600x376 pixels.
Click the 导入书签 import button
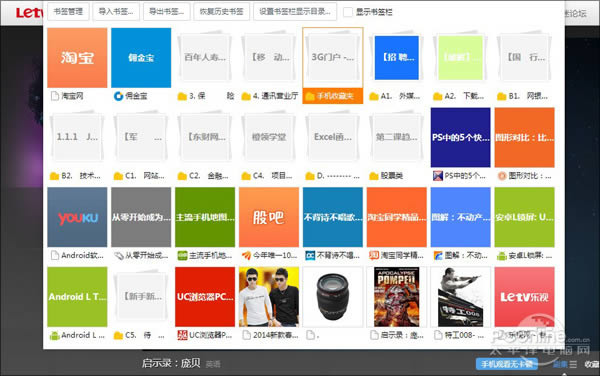pos(116,11)
